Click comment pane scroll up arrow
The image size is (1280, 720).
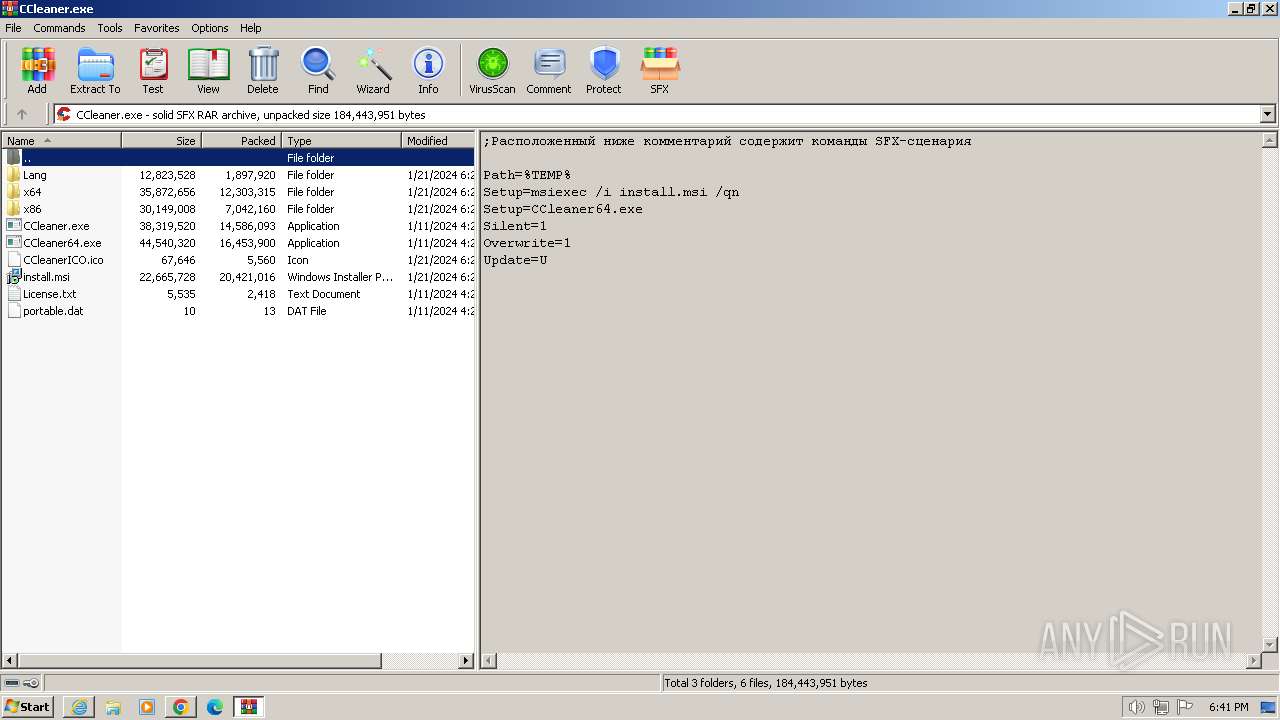coord(1270,140)
